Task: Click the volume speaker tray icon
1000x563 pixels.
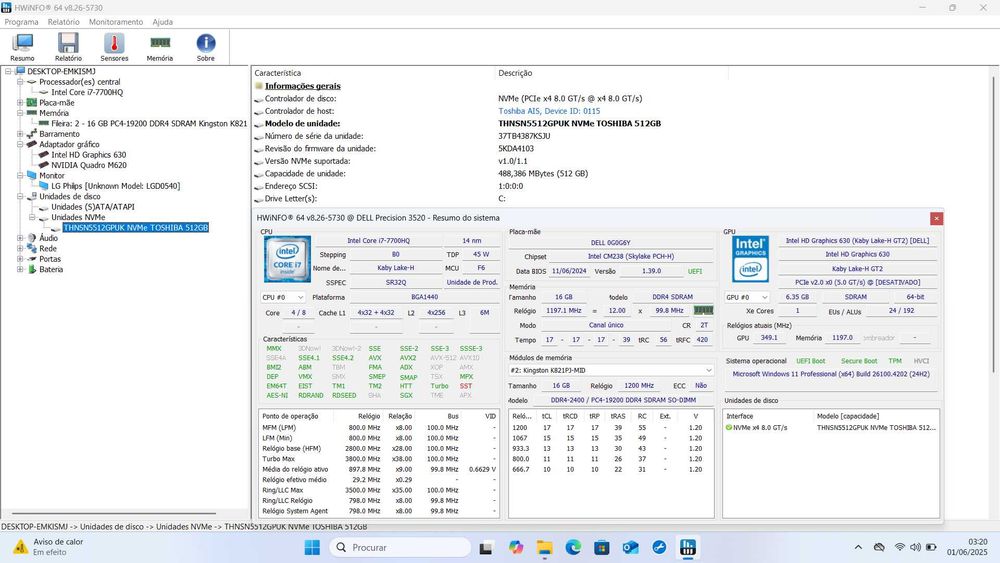Action: [x=915, y=547]
